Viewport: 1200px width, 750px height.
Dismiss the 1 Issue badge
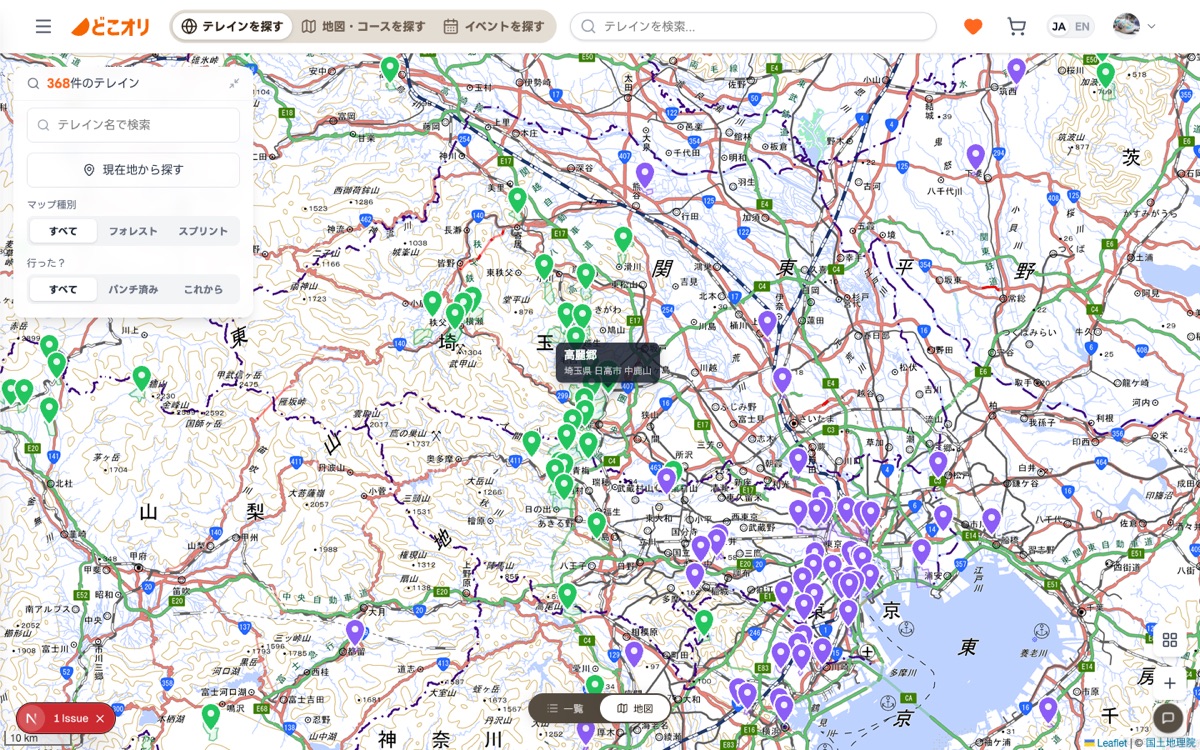(100, 718)
